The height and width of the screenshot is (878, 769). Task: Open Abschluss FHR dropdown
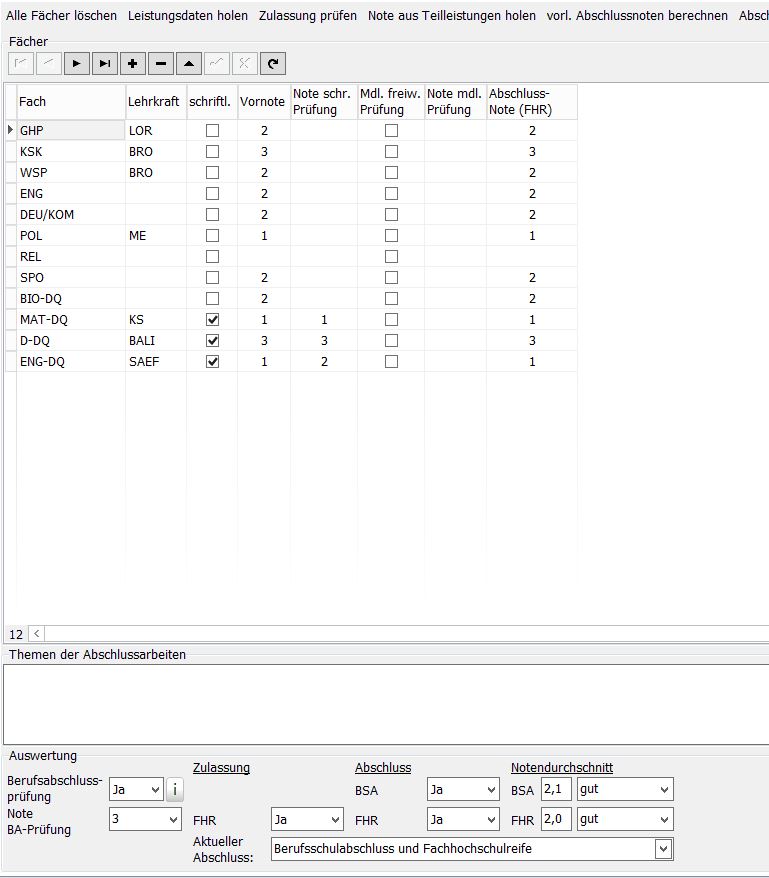(463, 820)
